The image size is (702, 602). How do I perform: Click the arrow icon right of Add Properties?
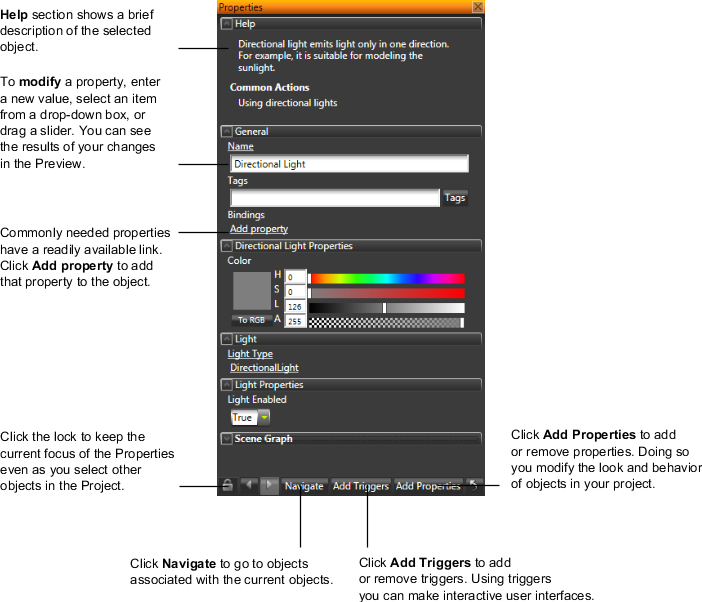pos(475,486)
